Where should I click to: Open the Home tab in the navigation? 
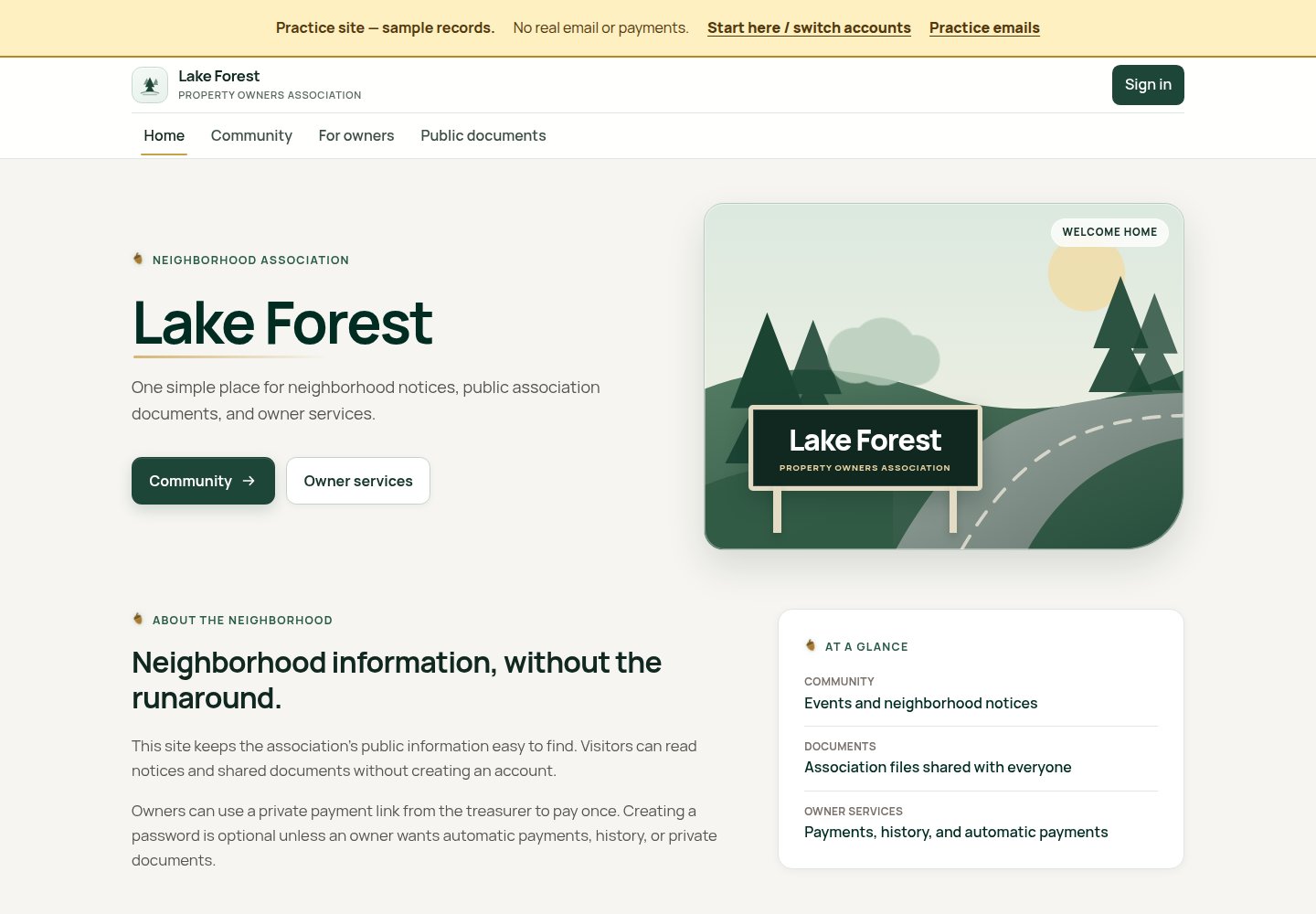click(164, 135)
